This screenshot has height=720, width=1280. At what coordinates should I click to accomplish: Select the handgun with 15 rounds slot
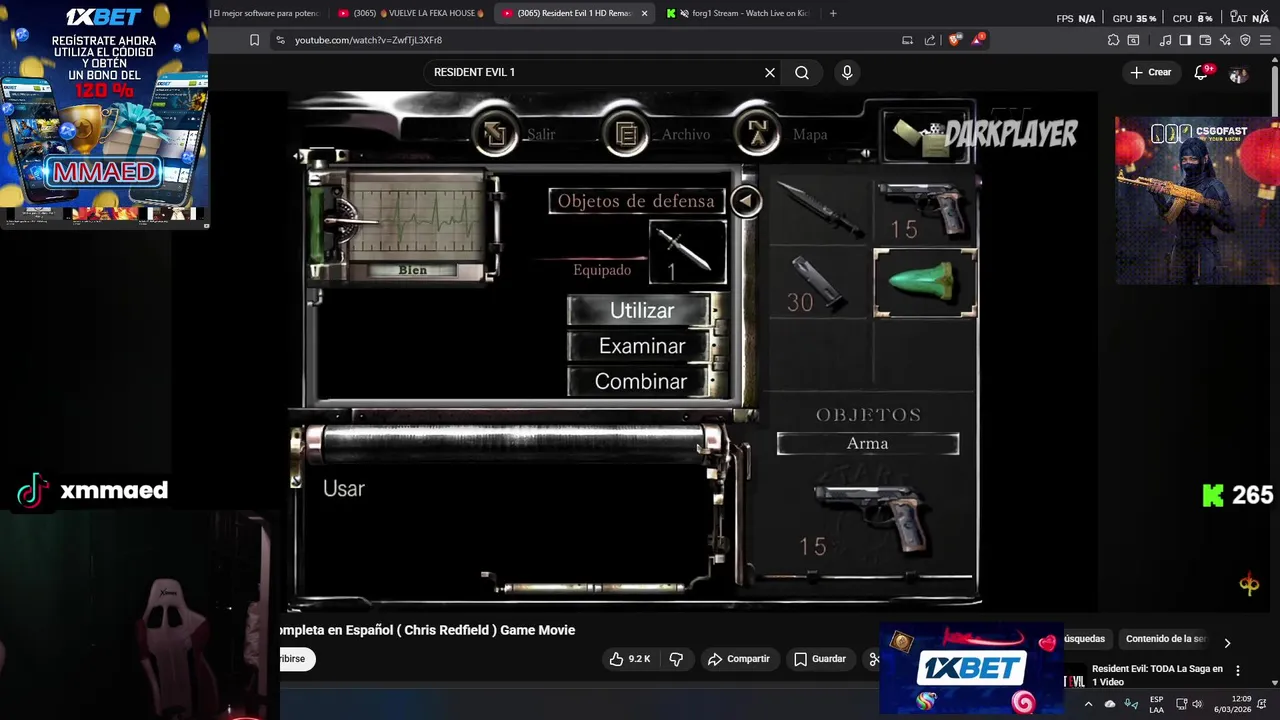(x=924, y=210)
